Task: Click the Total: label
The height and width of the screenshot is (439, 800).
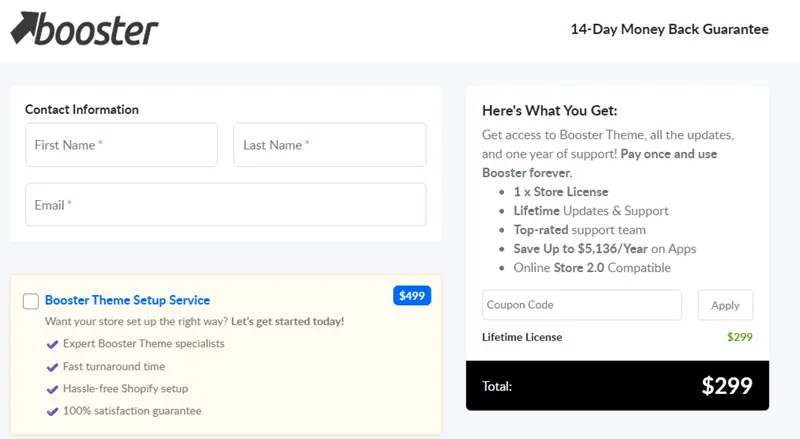Action: tap(497, 386)
